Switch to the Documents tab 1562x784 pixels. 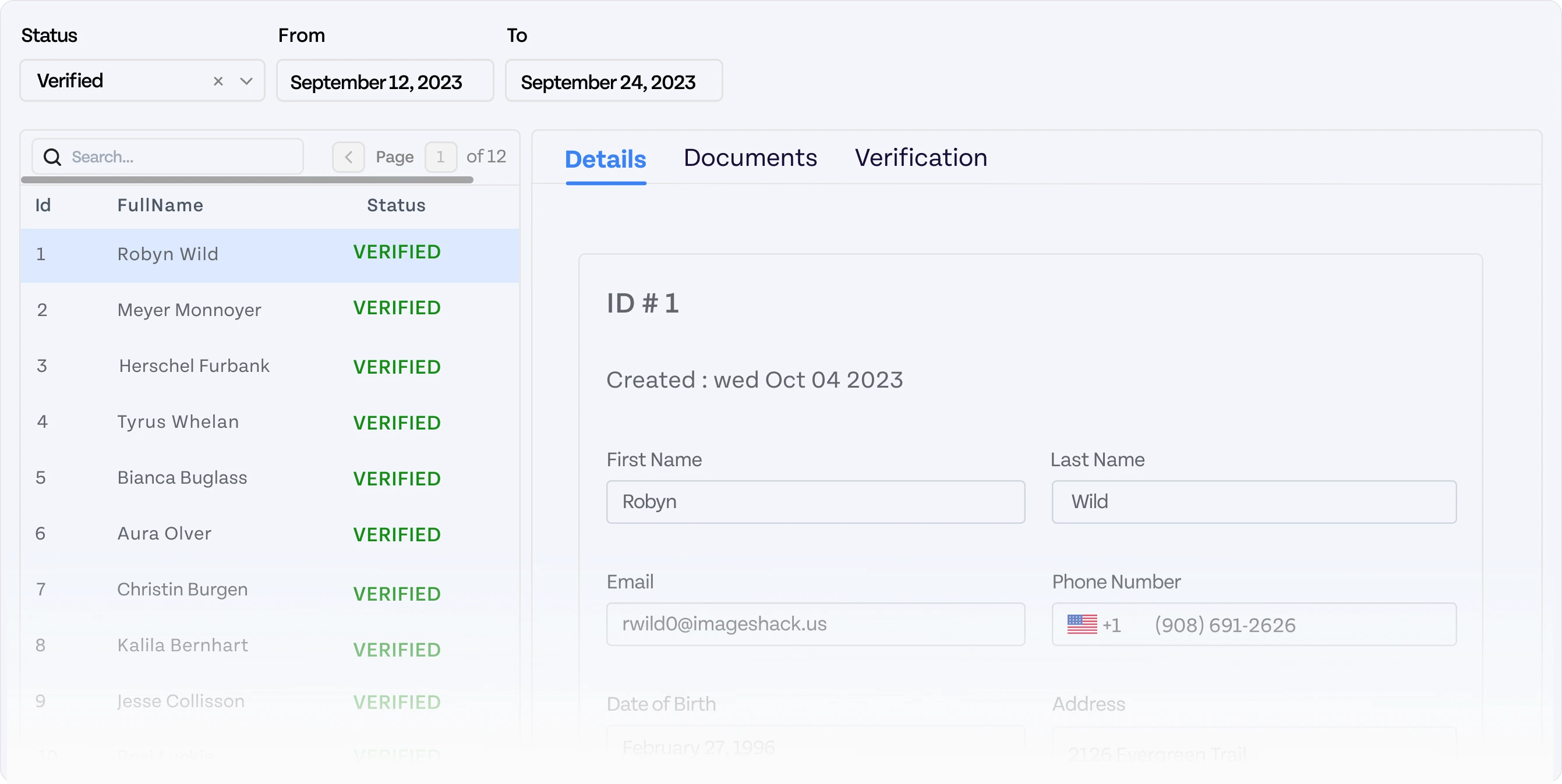coord(750,158)
